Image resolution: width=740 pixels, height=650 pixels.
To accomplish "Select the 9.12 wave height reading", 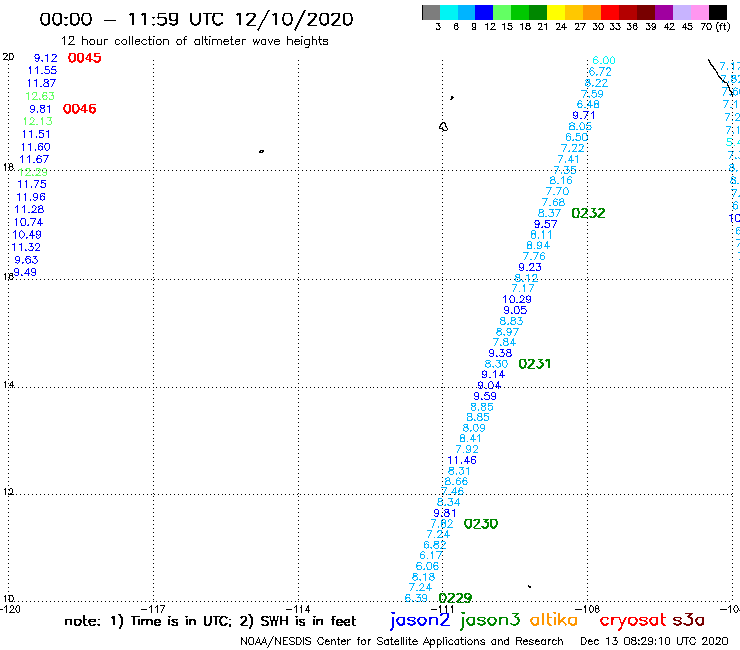I will [45, 58].
